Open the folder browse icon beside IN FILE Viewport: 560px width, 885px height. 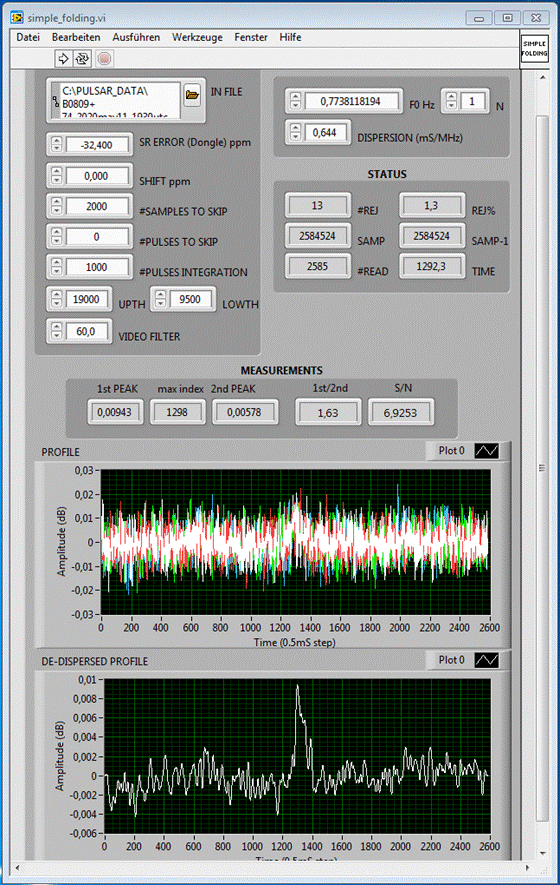(192, 95)
